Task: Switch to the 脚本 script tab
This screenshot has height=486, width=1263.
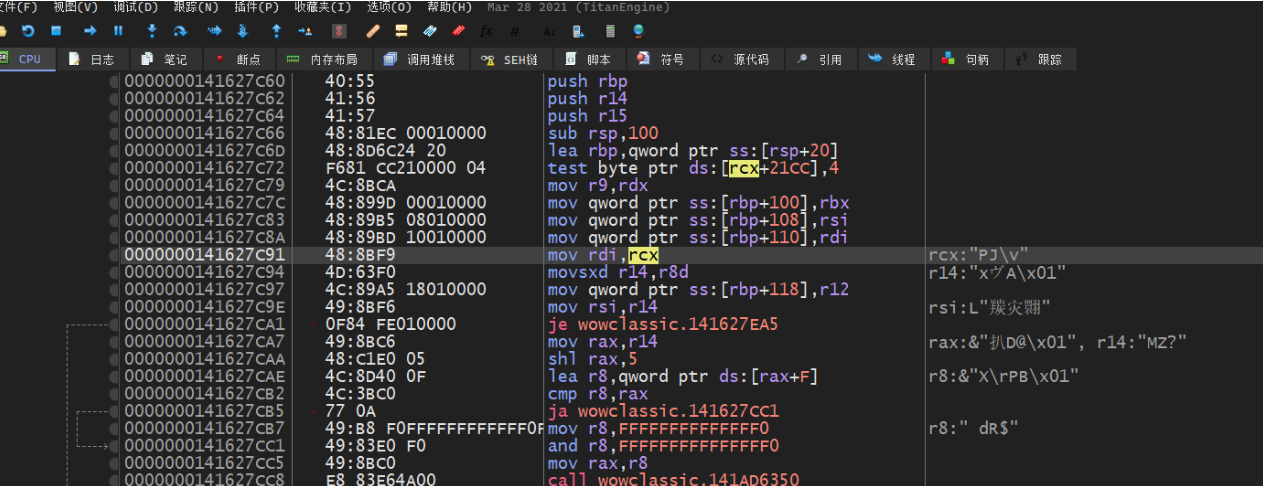Action: click(x=589, y=59)
